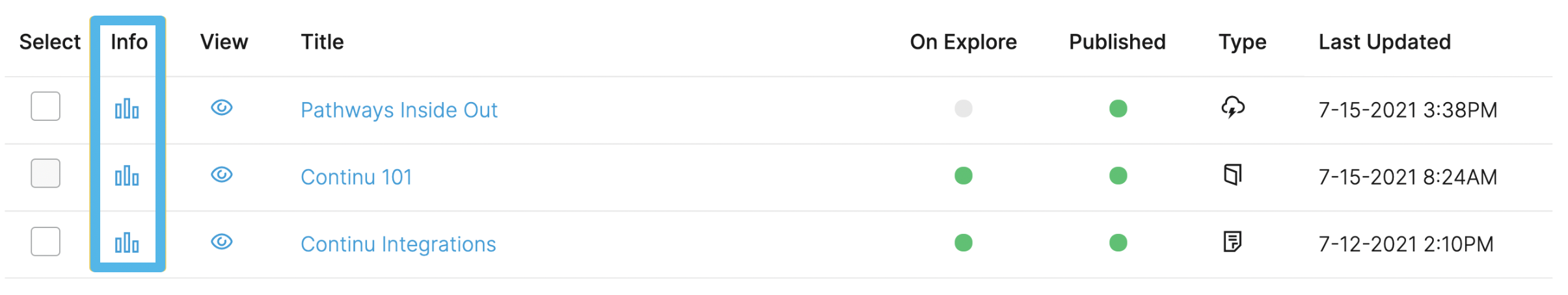Click the document type icon for Integrations
The width and height of the screenshot is (1568, 295).
click(1233, 241)
